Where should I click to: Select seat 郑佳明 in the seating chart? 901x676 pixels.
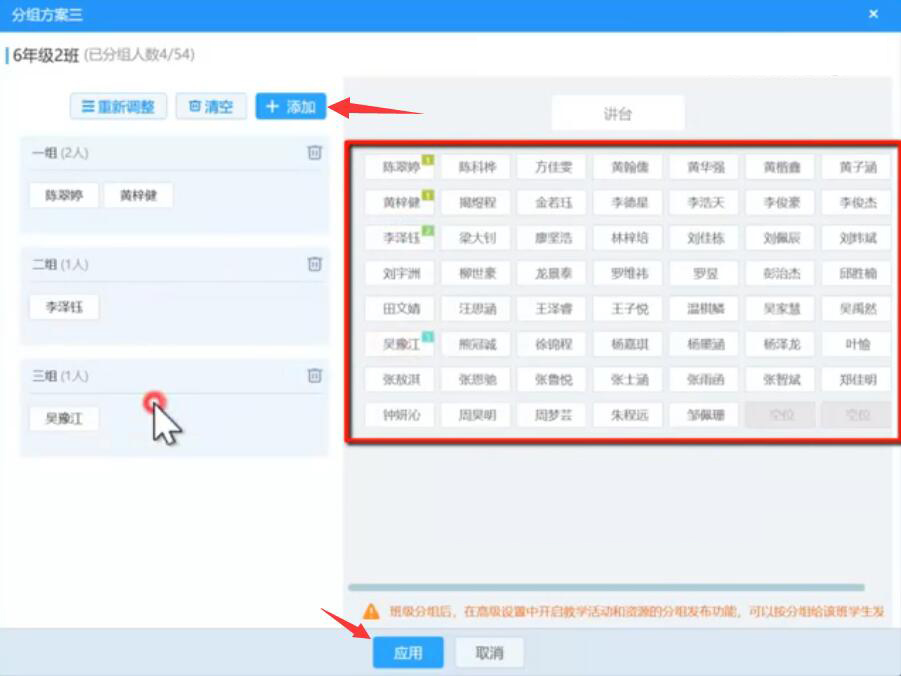[857, 380]
